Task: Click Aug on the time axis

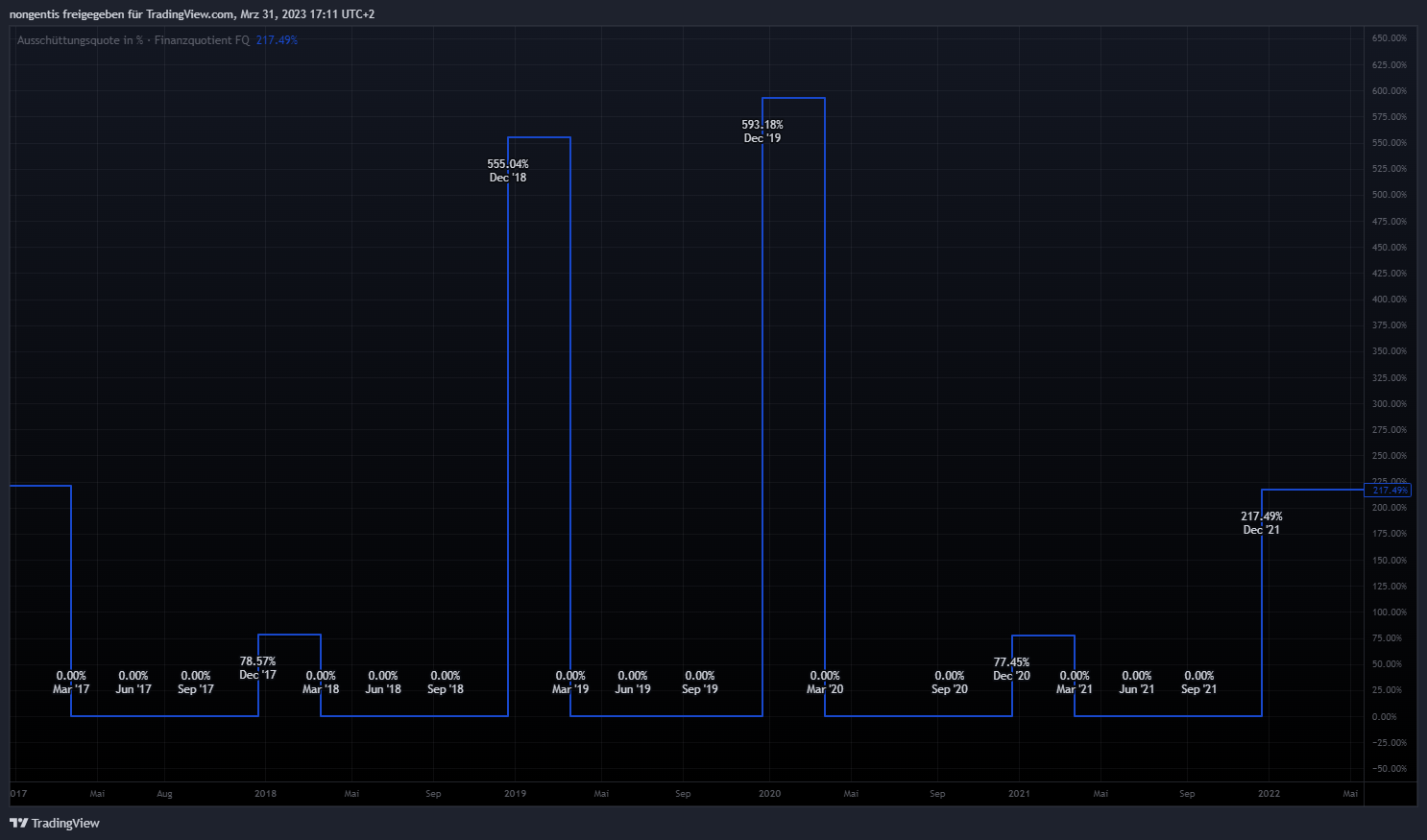Action: point(164,794)
